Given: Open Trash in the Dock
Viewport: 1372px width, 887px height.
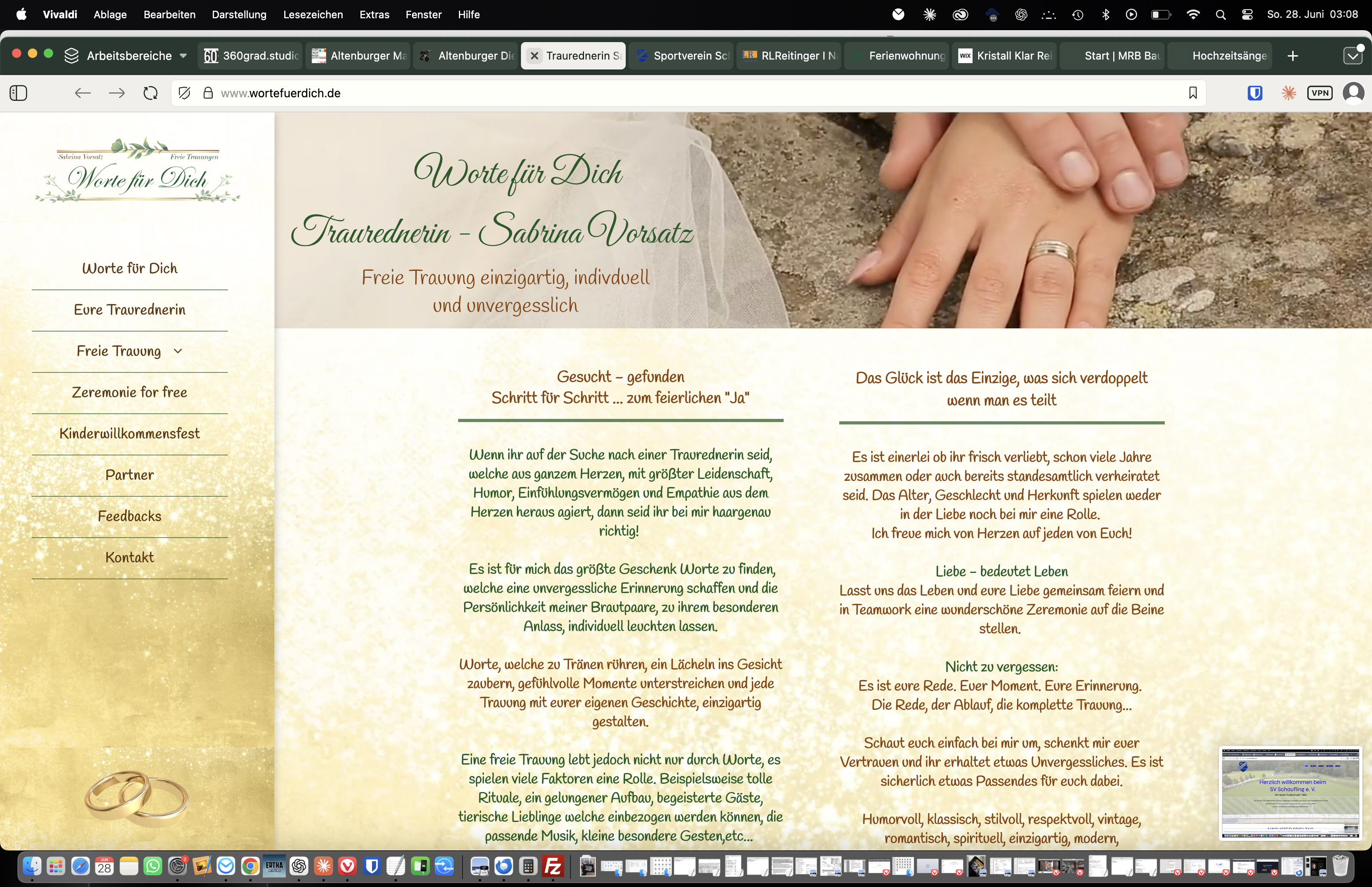Looking at the screenshot, I should 1341,866.
